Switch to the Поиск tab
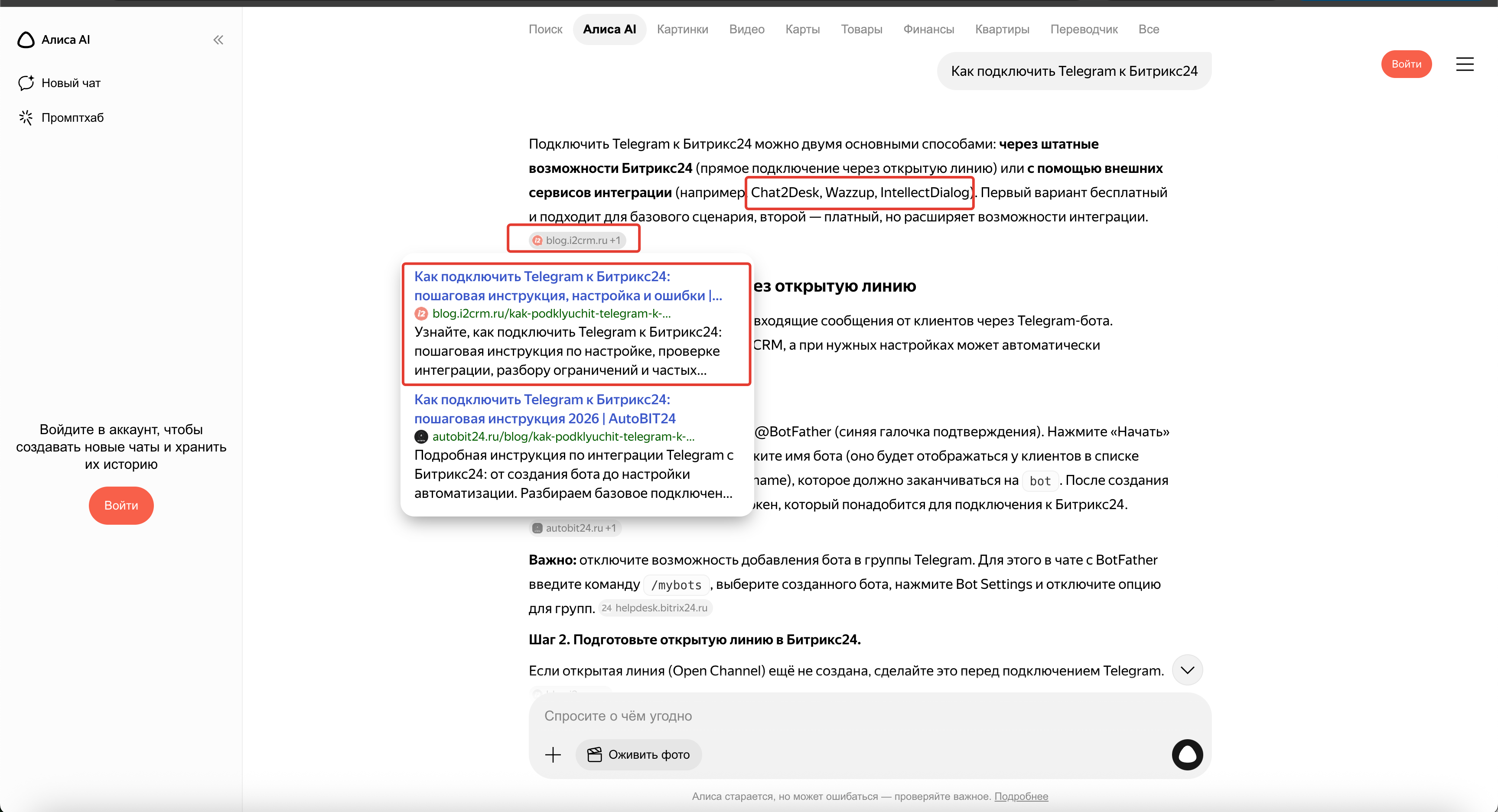Viewport: 1498px width, 812px height. (545, 29)
